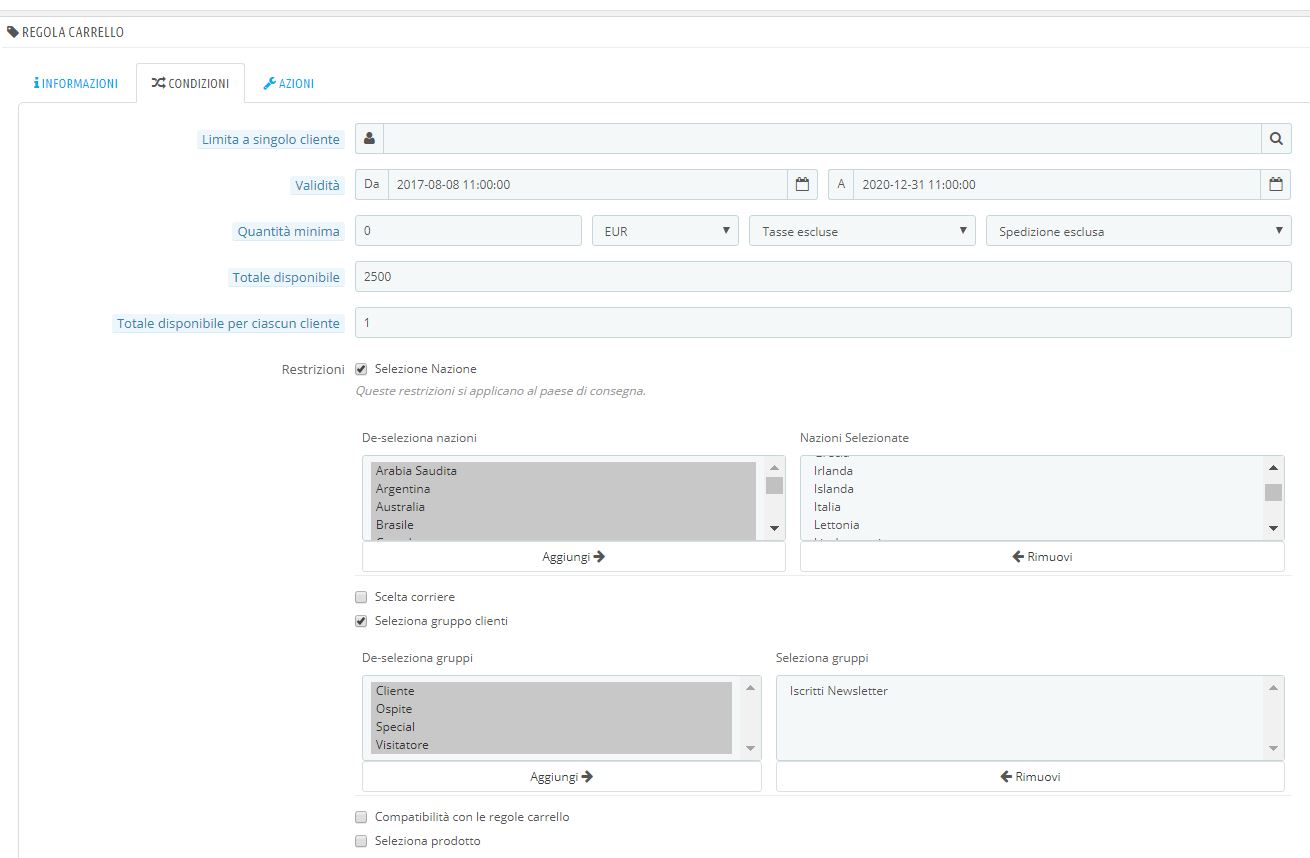Select the Condizioni tab
Screen dimensions: 1310x858
[190, 83]
